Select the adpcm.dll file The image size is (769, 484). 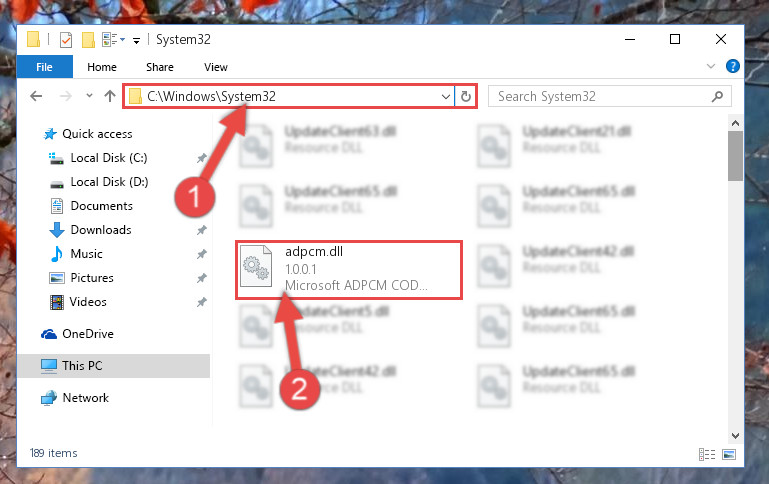[349, 269]
